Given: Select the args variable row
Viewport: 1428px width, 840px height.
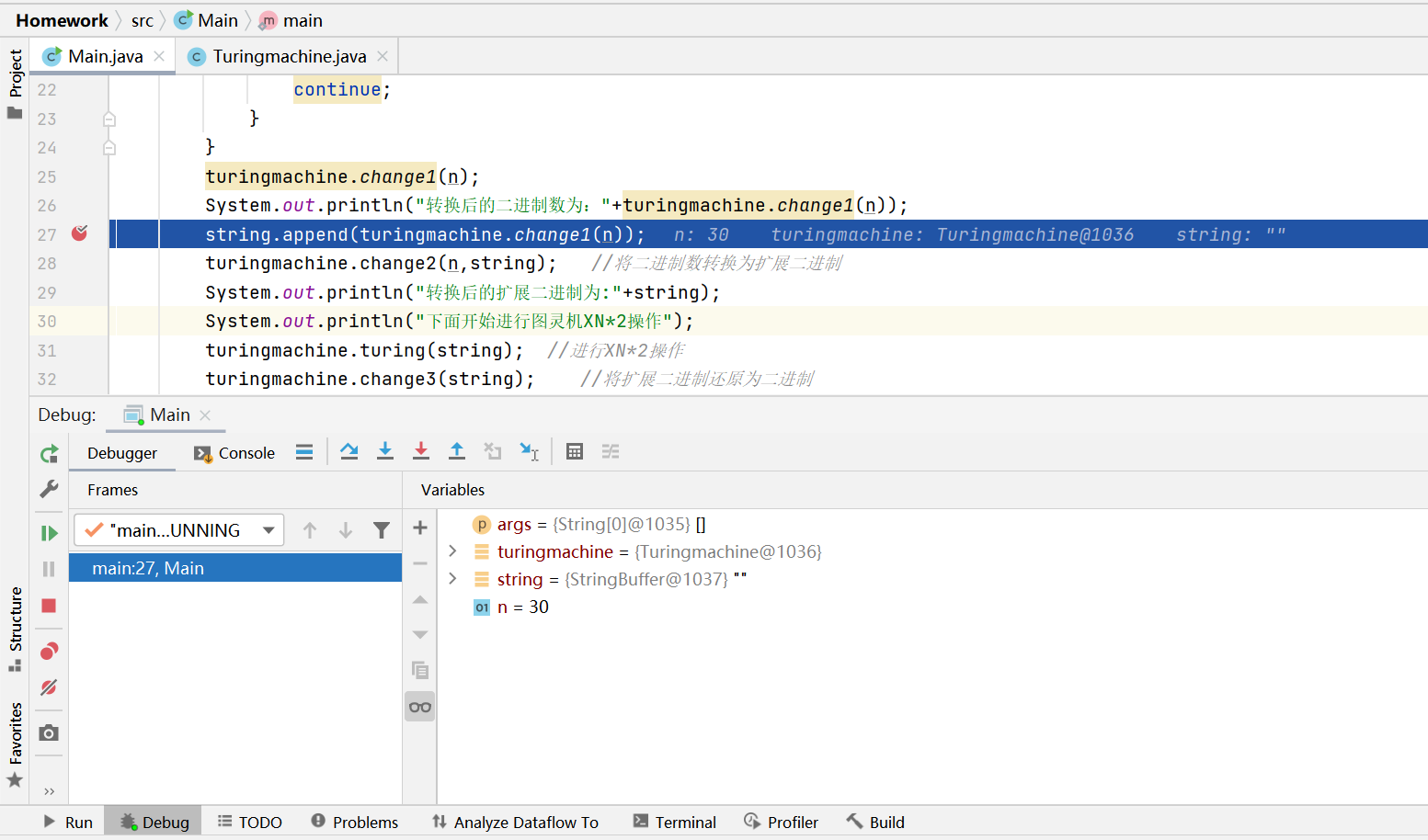Looking at the screenshot, I should 932,524.
